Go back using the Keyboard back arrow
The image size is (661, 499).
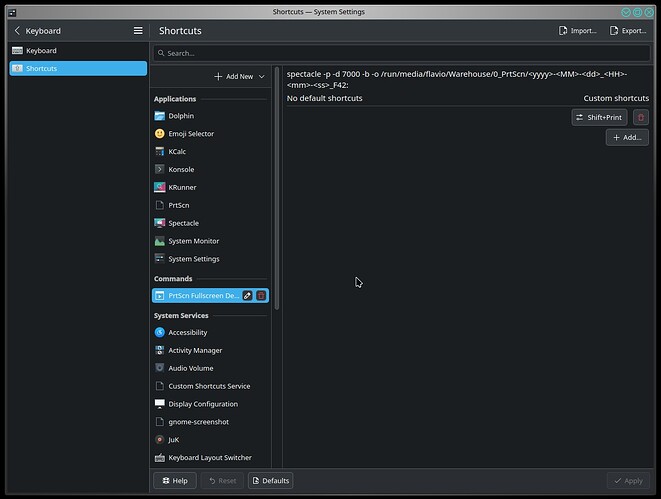[17, 31]
